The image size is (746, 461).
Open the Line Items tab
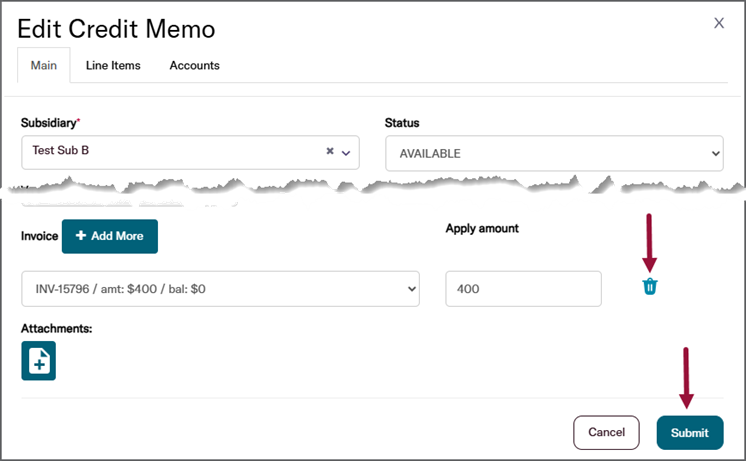pos(113,66)
